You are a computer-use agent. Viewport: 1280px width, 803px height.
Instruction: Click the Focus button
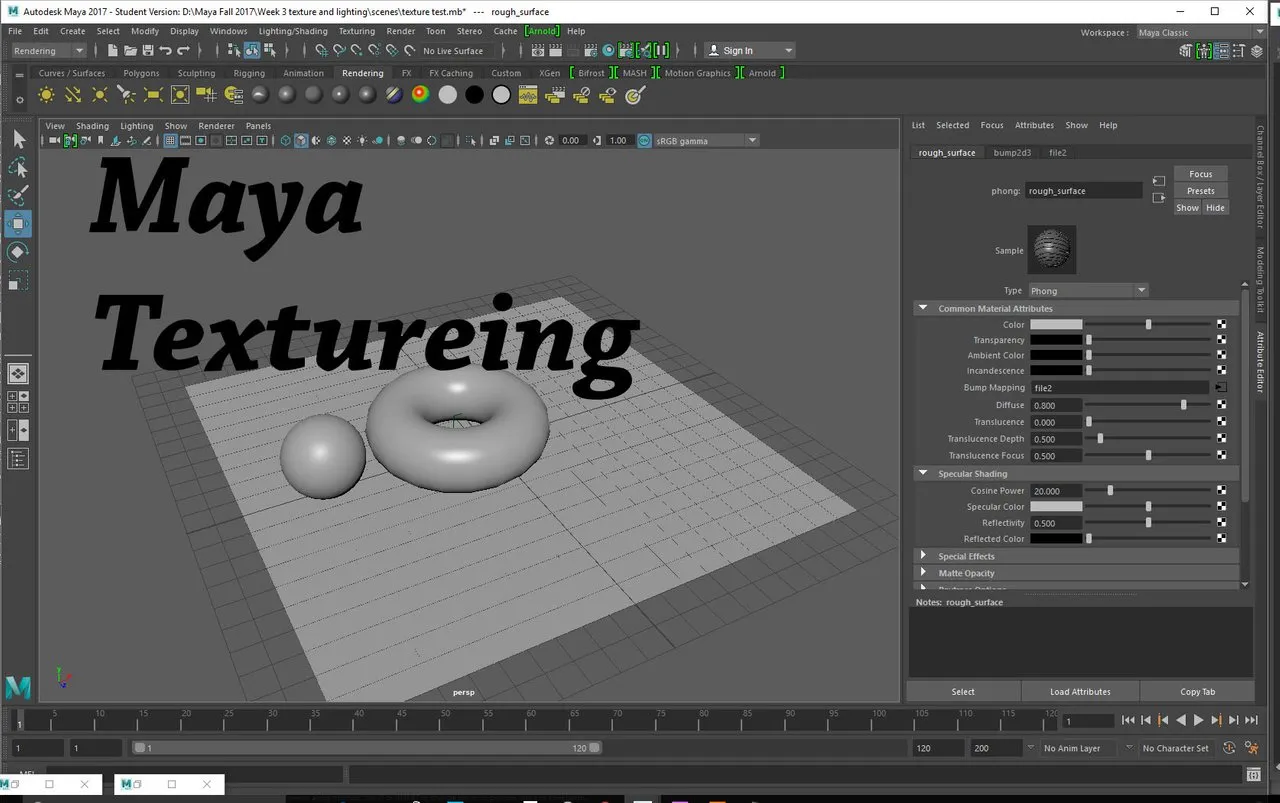click(x=1201, y=174)
